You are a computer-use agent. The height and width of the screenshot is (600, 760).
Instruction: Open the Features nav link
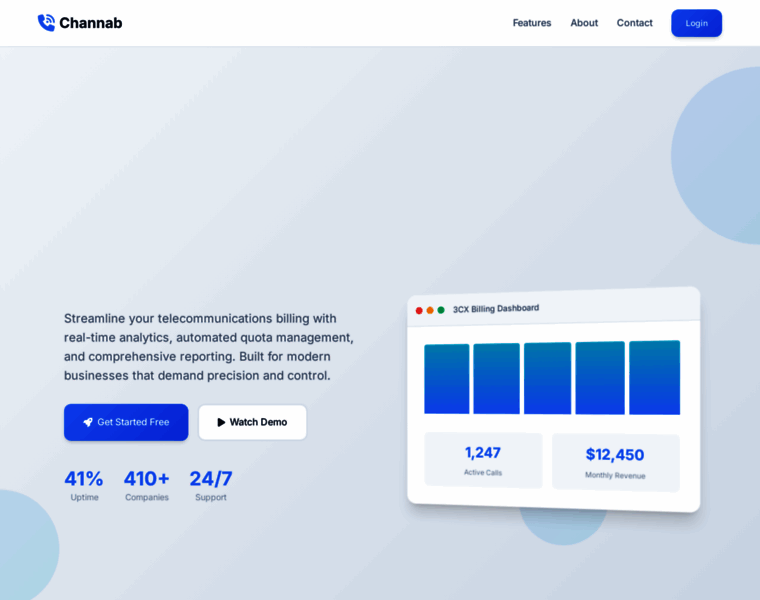[x=532, y=23]
